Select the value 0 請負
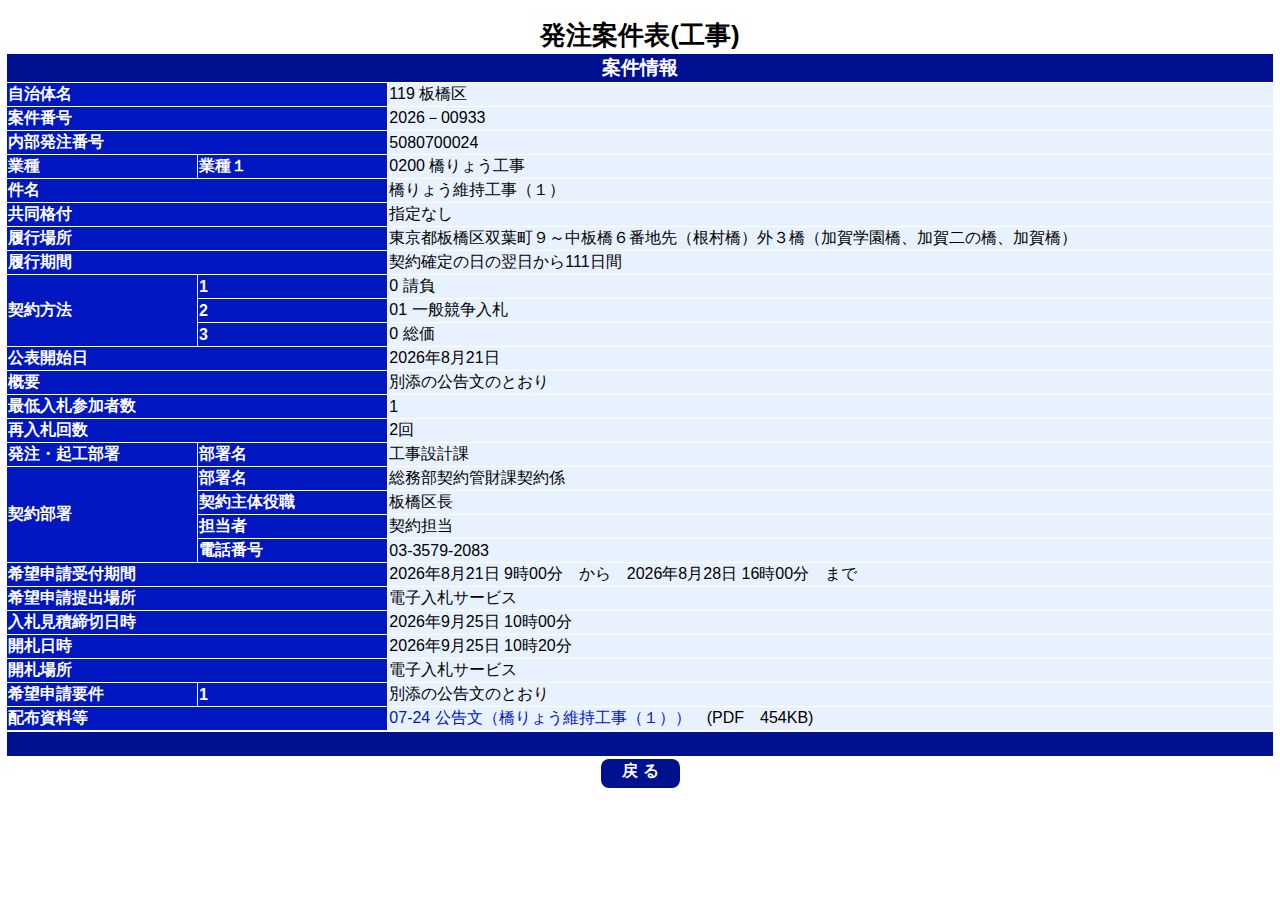 pyautogui.click(x=412, y=286)
